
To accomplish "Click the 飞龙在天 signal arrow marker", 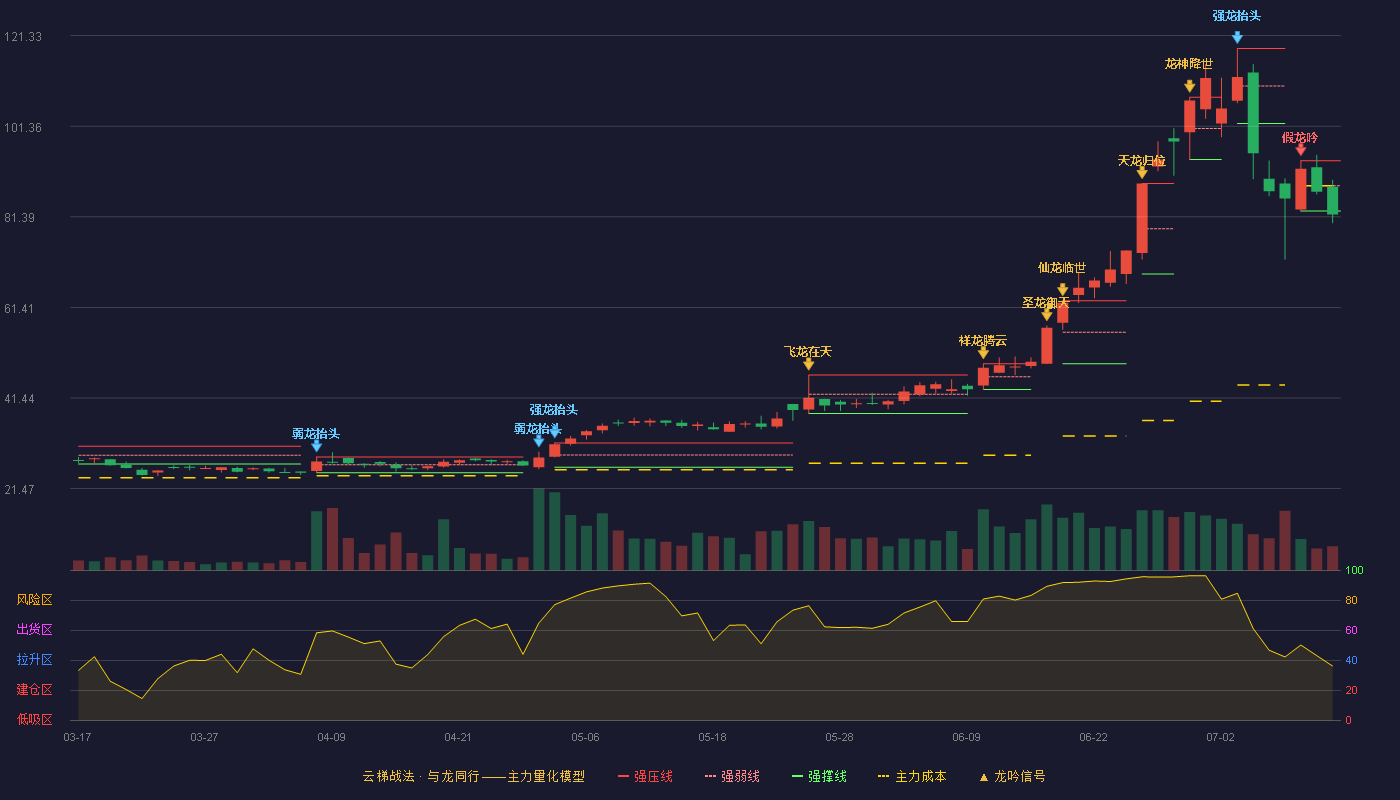I will (x=808, y=365).
